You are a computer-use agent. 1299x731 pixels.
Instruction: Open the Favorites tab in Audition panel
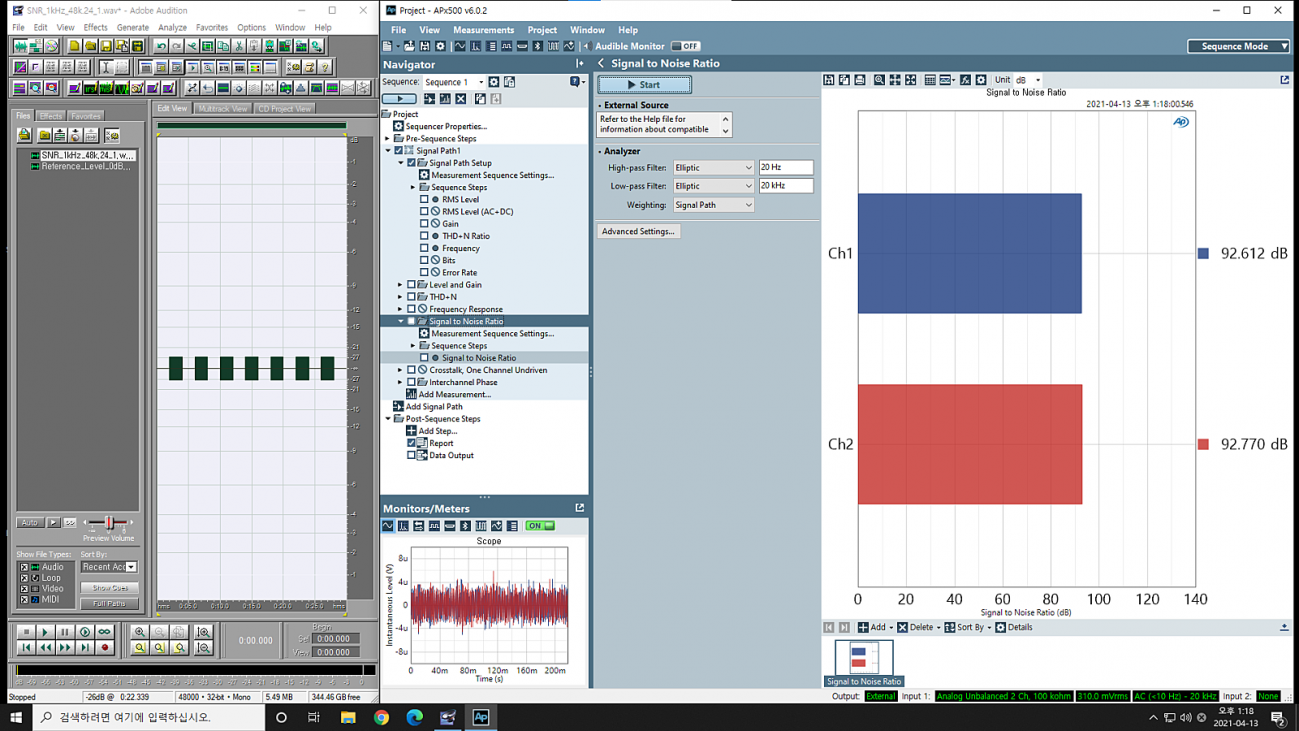pos(86,116)
